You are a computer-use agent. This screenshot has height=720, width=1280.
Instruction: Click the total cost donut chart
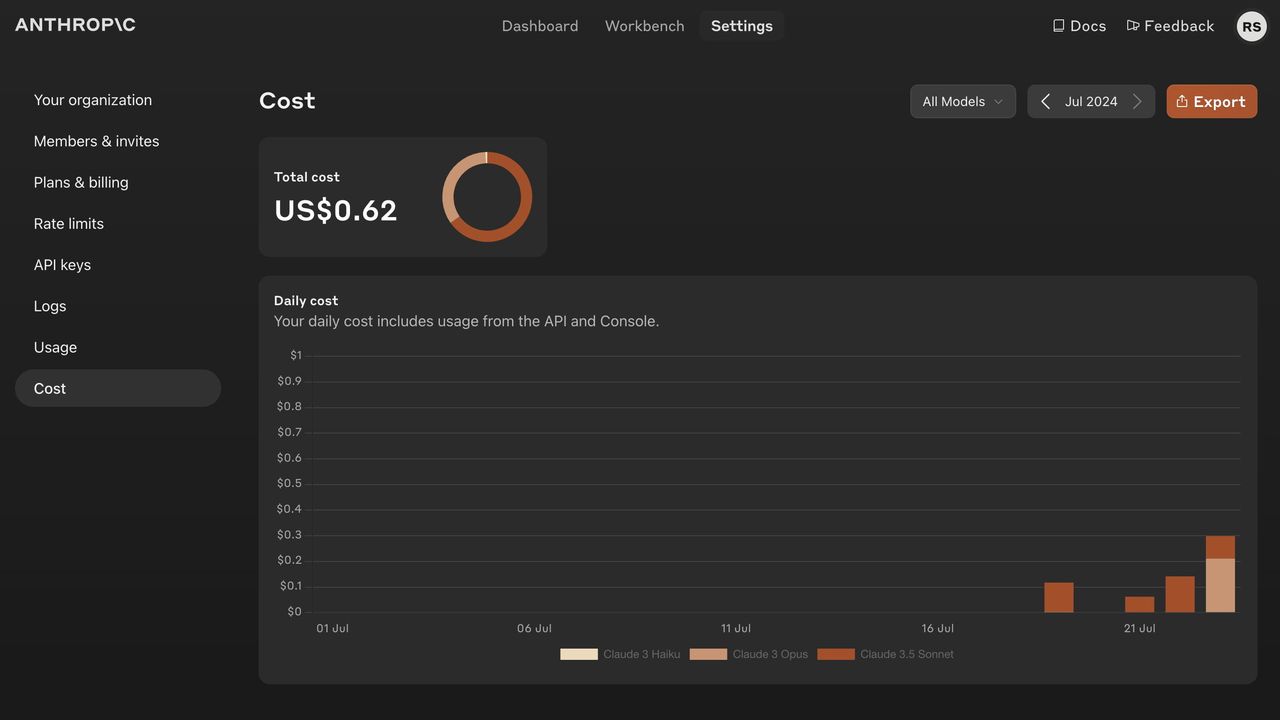(x=487, y=197)
